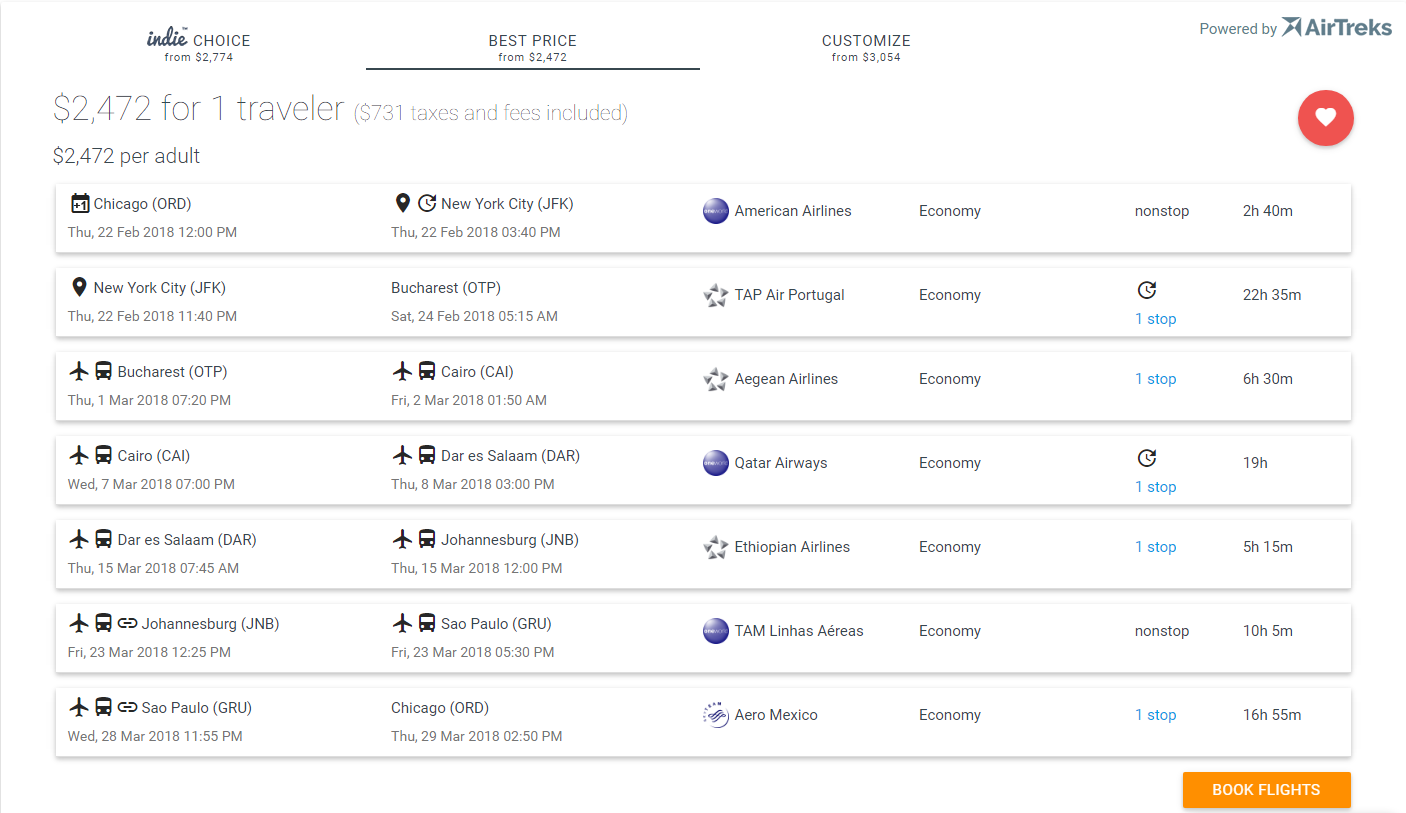Click the clock icon in the Qatar Airways row
This screenshot has width=1406, height=813.
coord(1147,458)
